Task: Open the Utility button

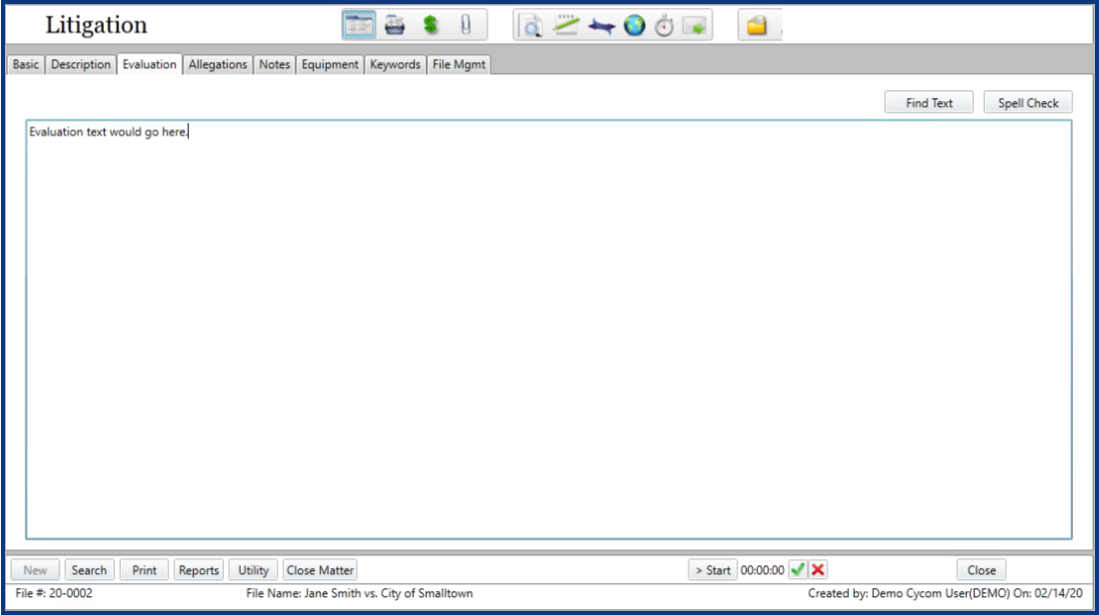Action: coord(253,570)
